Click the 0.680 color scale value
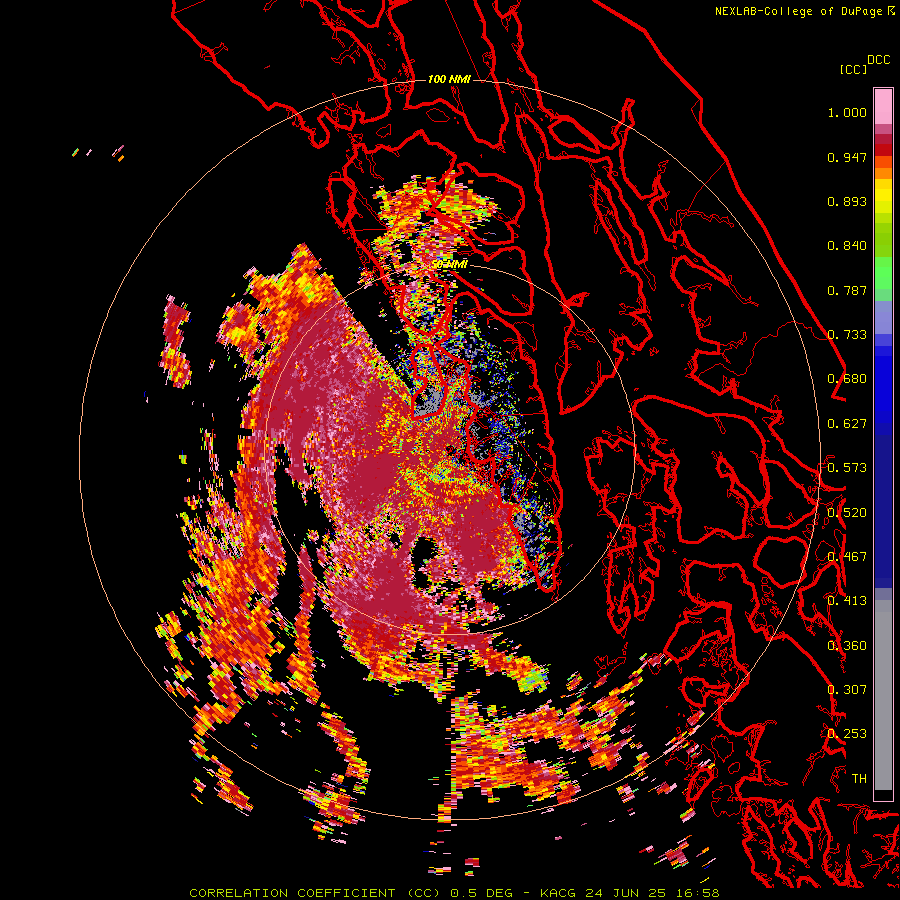The width and height of the screenshot is (900, 900). 847,379
